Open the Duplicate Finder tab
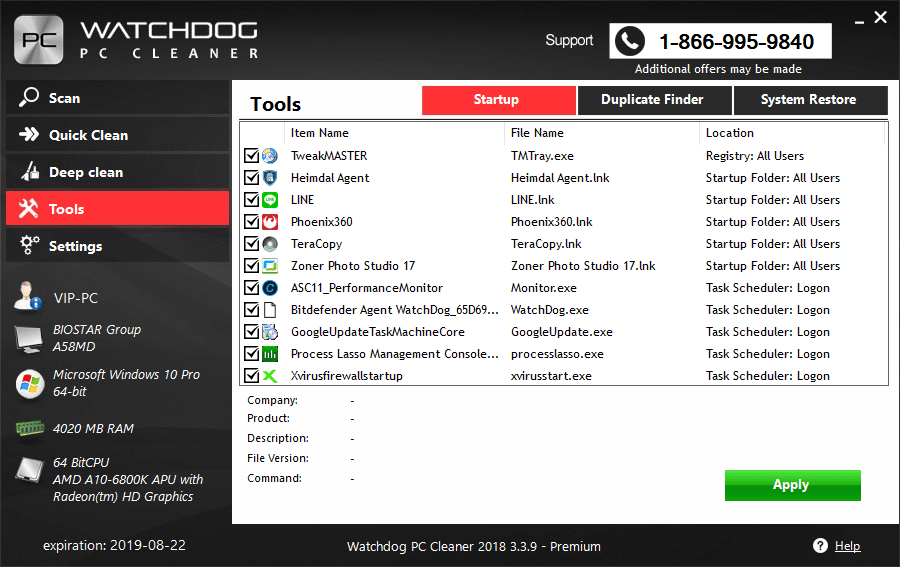Image resolution: width=900 pixels, height=567 pixels. [655, 100]
